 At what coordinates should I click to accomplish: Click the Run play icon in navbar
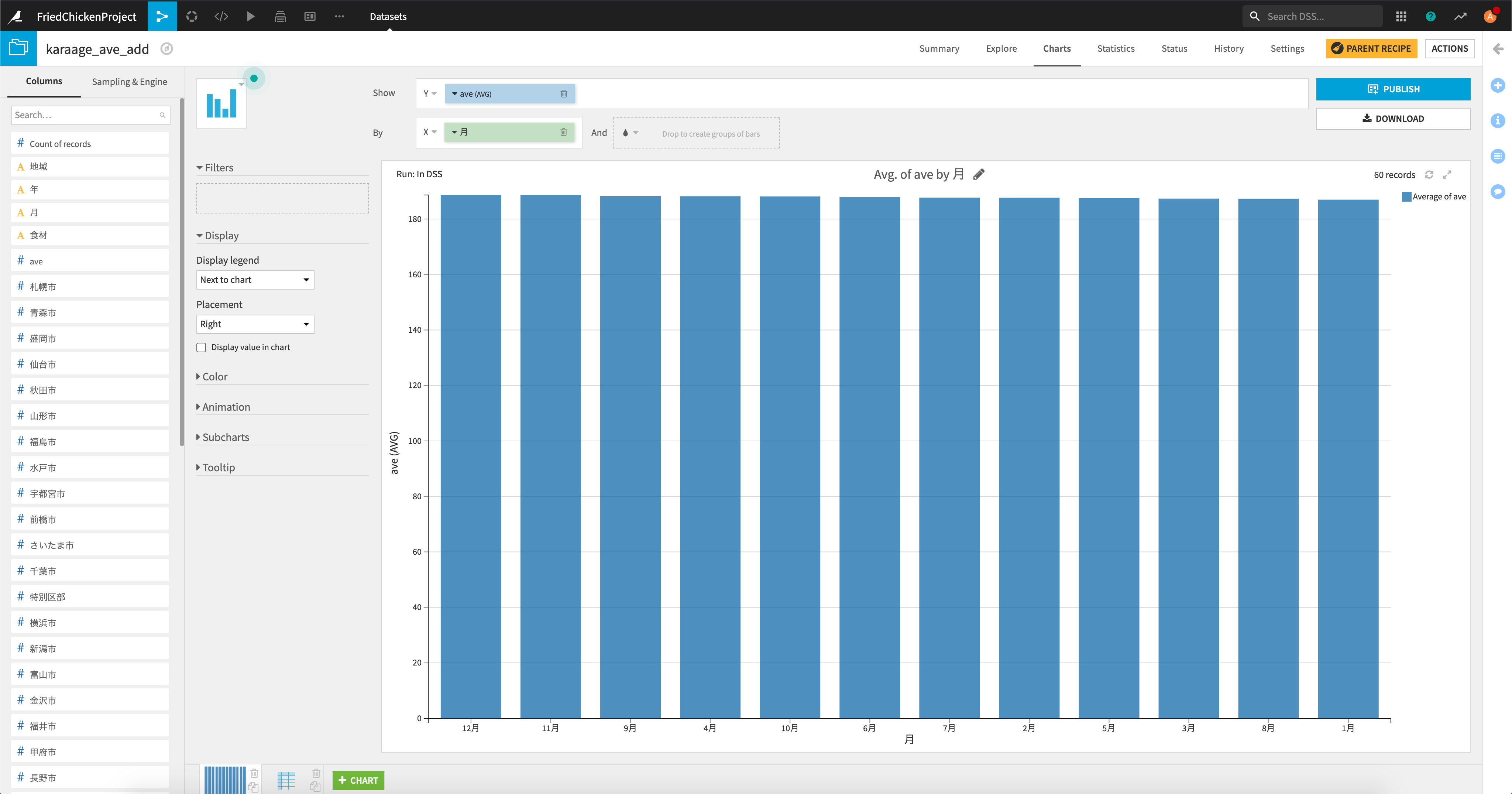(251, 16)
